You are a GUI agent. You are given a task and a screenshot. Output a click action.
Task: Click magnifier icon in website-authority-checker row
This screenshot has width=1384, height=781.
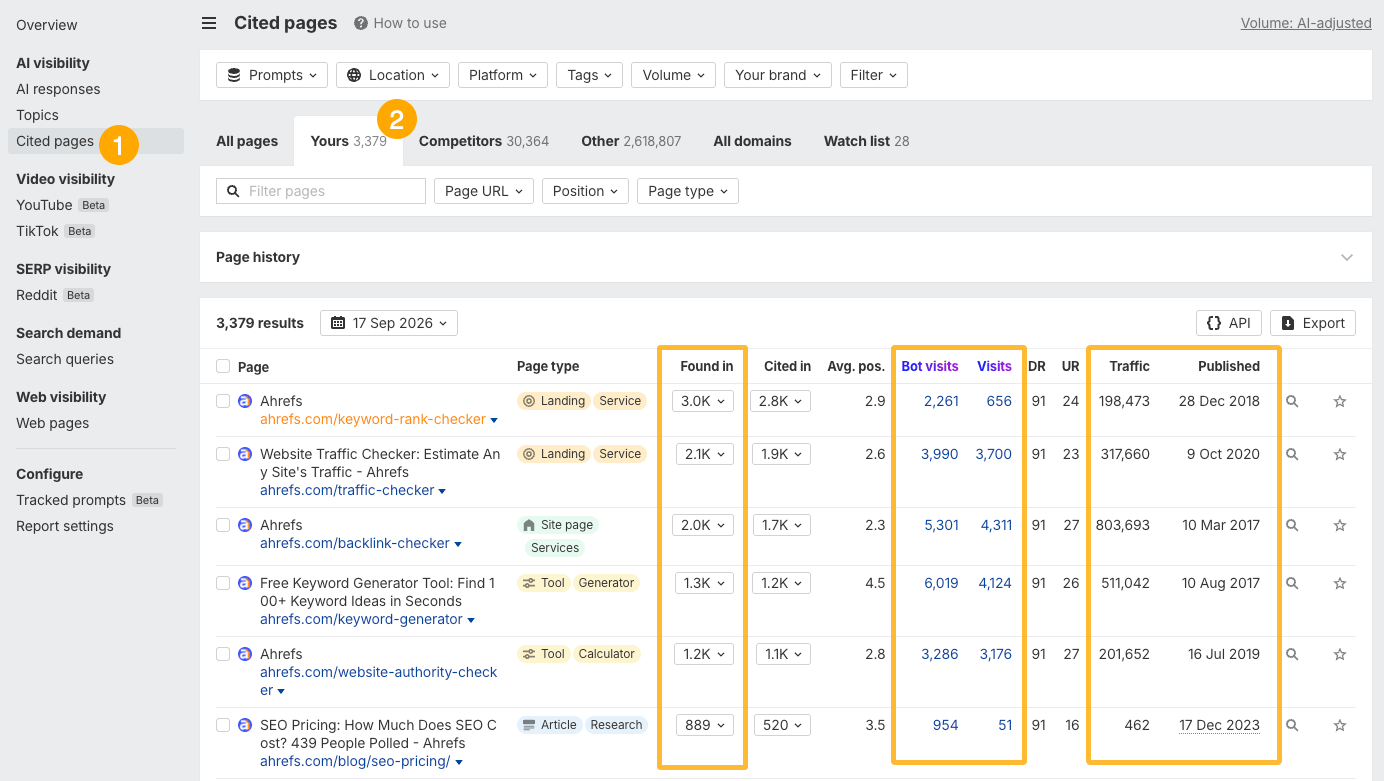point(1292,654)
